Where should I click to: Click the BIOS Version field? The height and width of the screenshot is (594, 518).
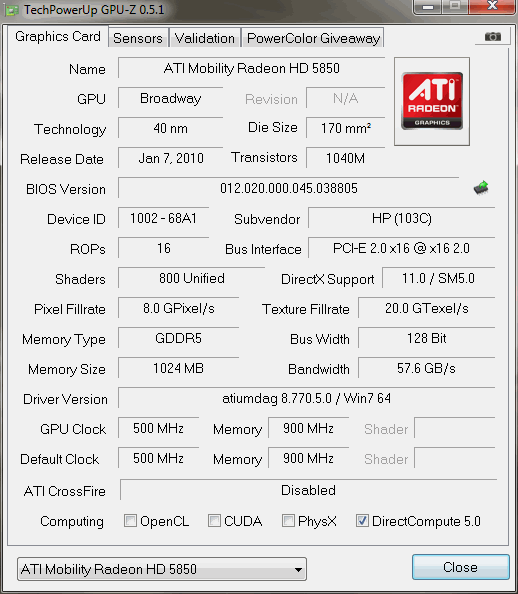coord(289,188)
